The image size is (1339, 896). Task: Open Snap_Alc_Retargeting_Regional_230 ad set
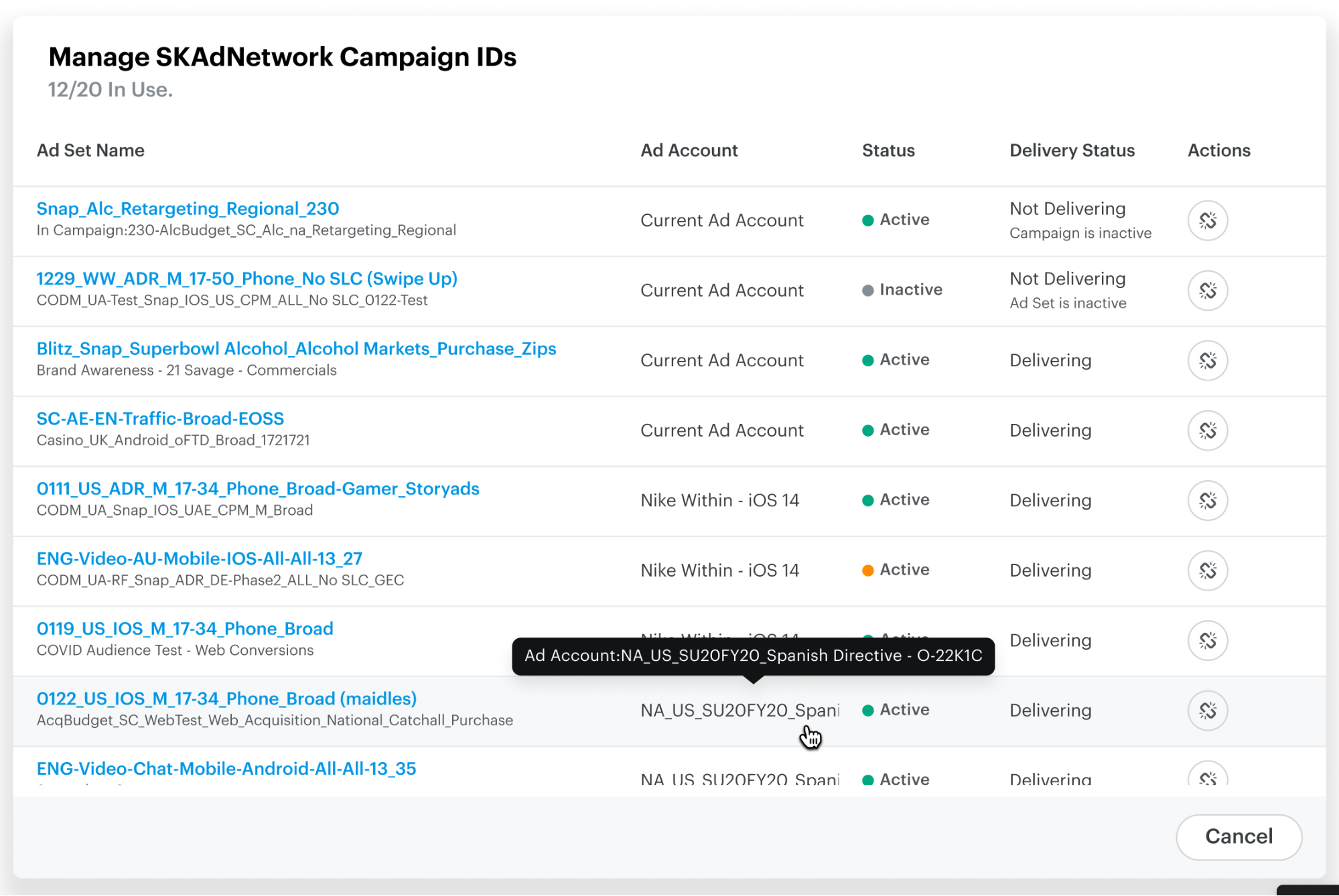(188, 208)
